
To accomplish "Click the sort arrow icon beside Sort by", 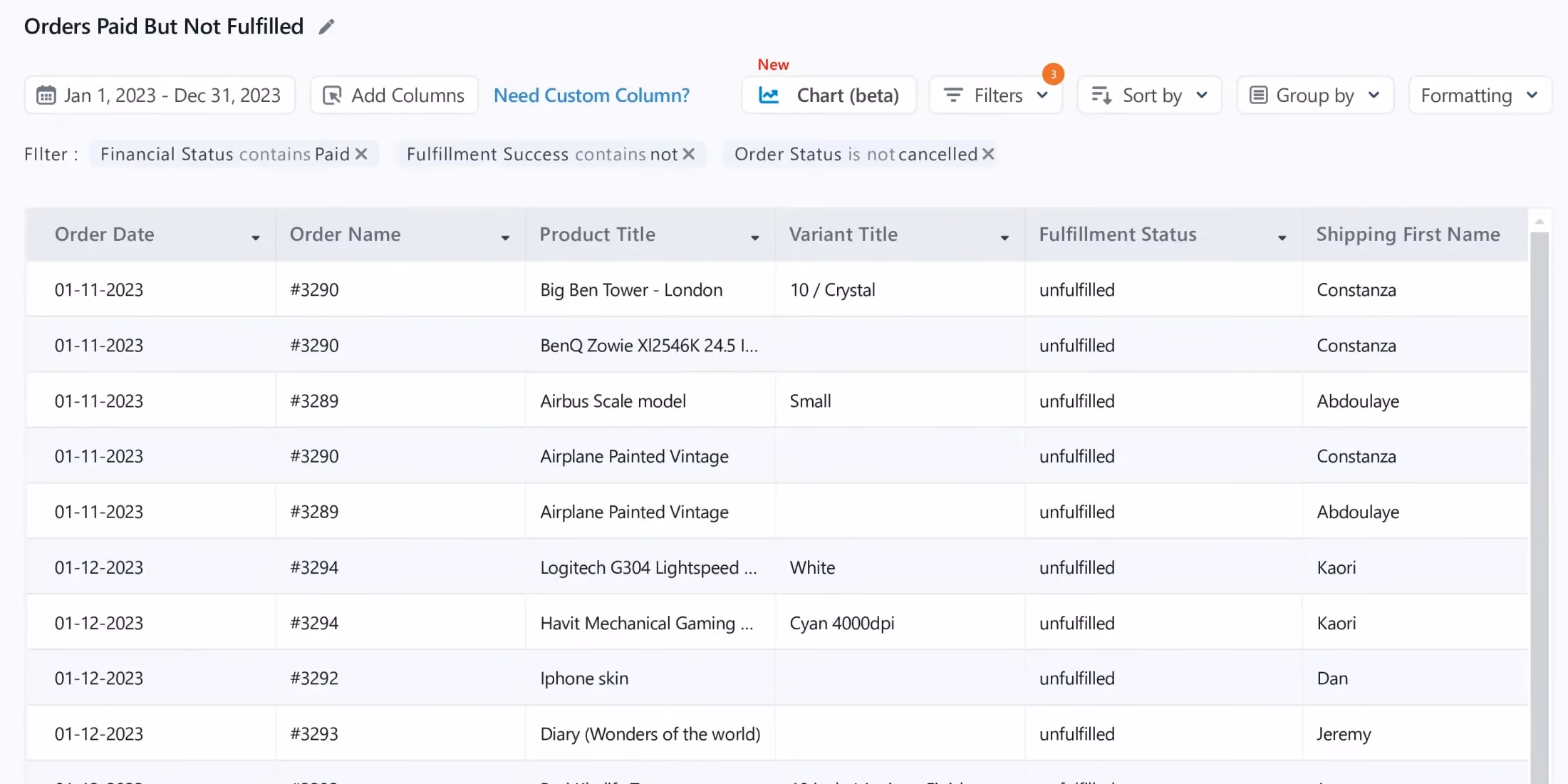I will point(1101,96).
